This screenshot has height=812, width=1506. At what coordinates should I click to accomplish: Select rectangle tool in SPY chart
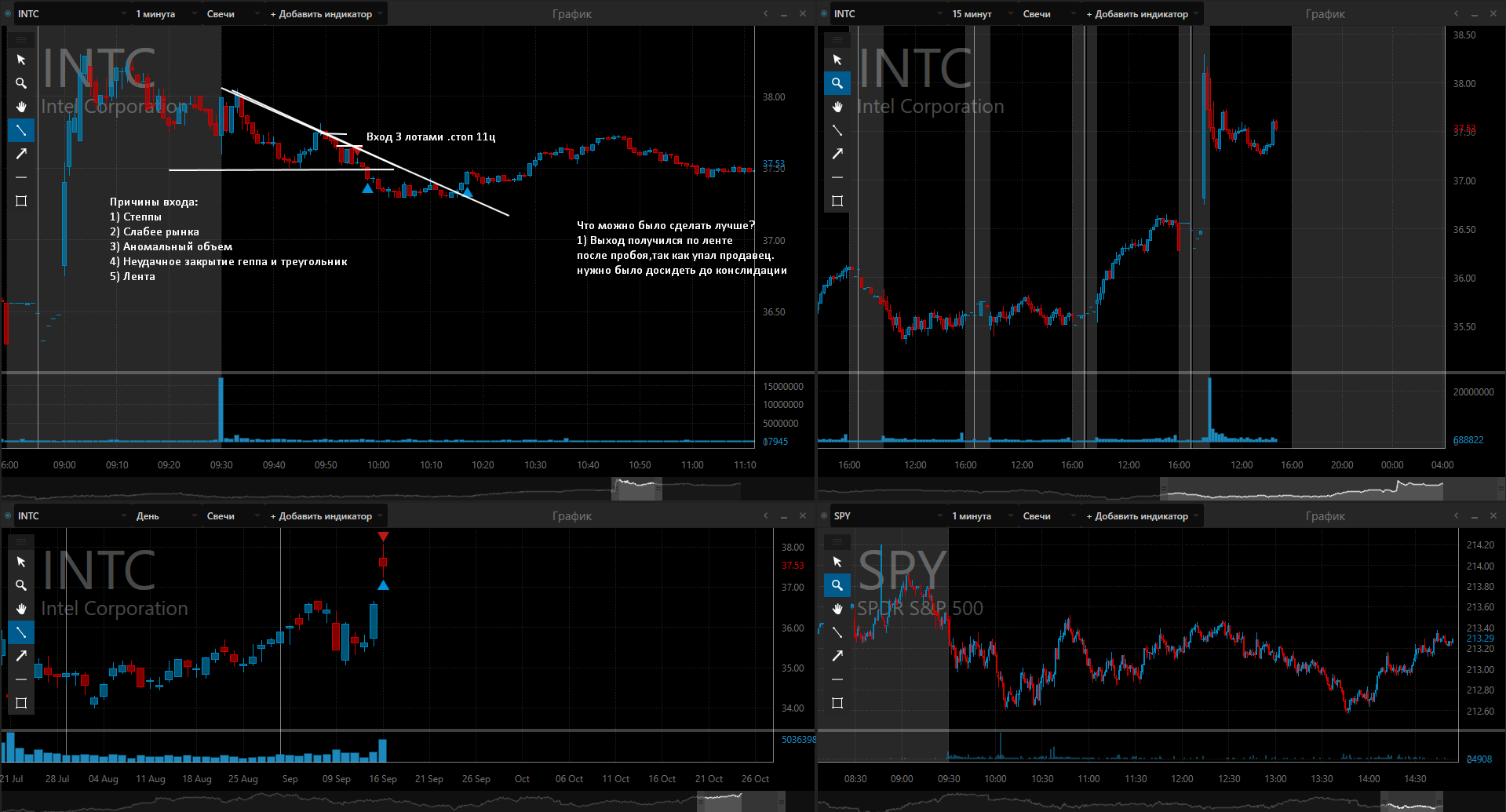point(837,703)
